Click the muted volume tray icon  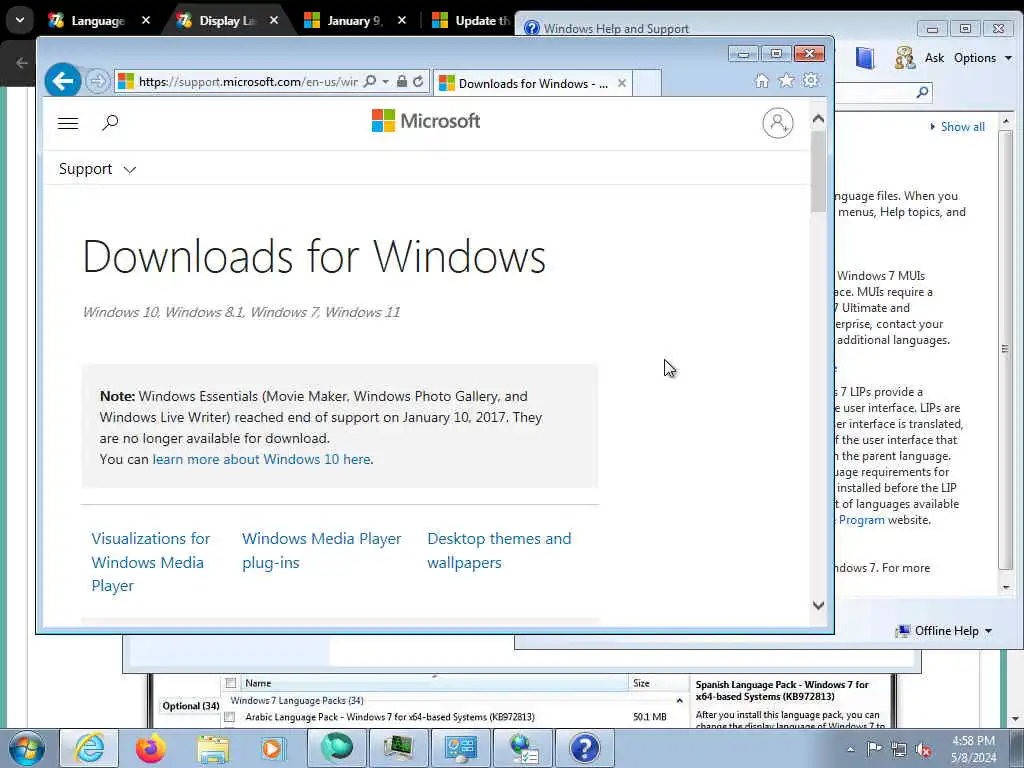tap(923, 749)
